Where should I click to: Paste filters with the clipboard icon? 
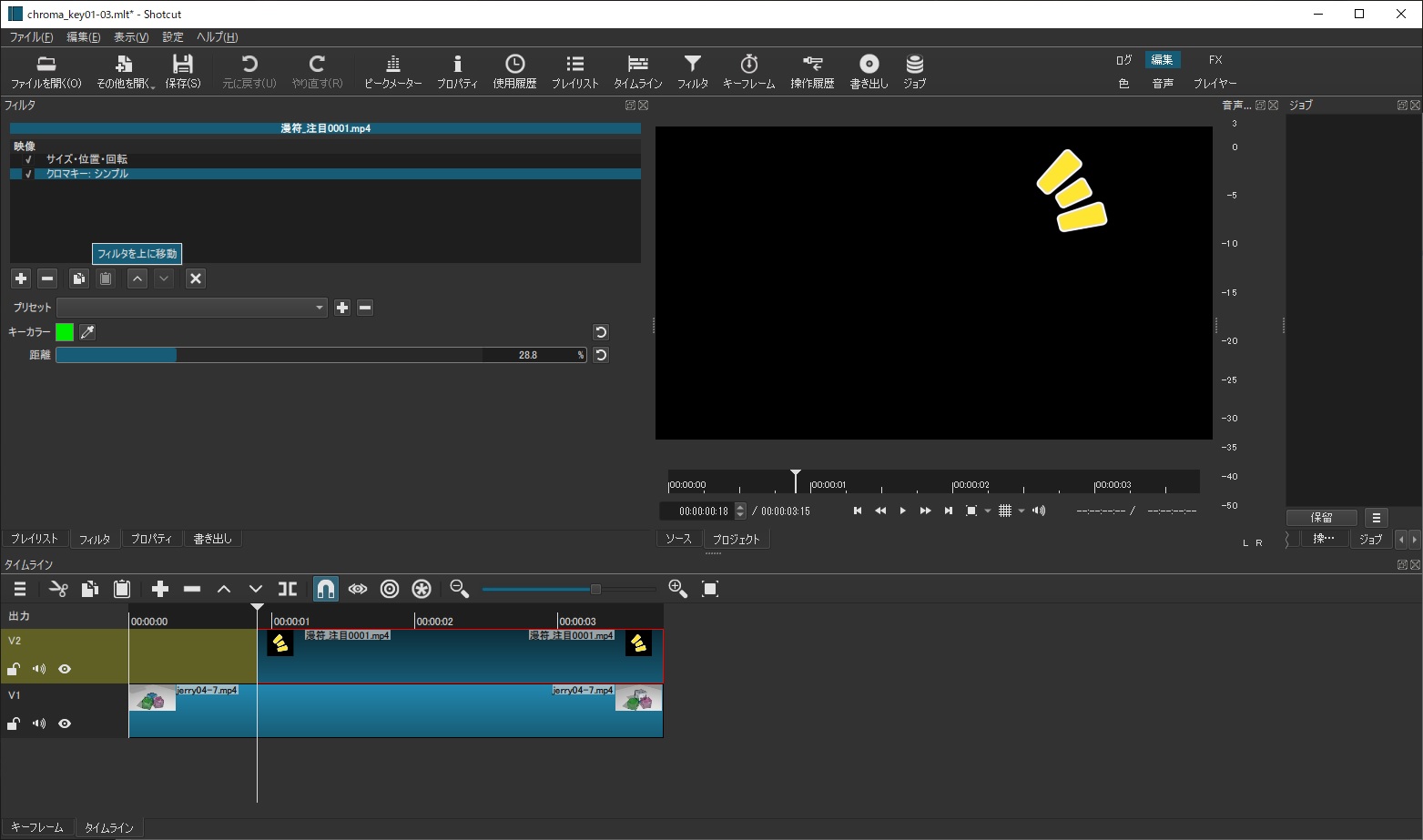coord(106,278)
